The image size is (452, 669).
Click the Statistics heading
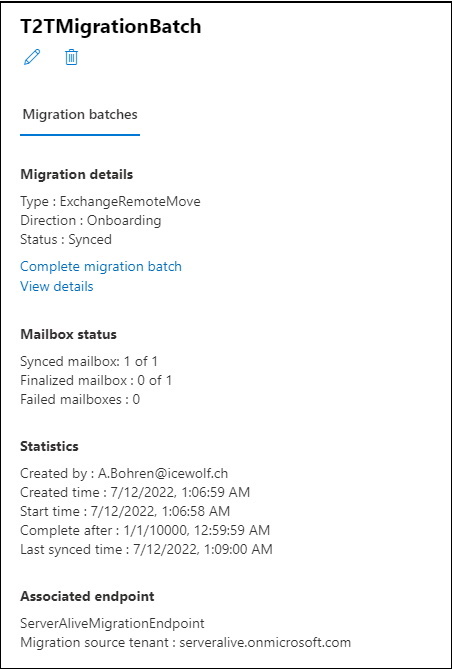click(49, 446)
